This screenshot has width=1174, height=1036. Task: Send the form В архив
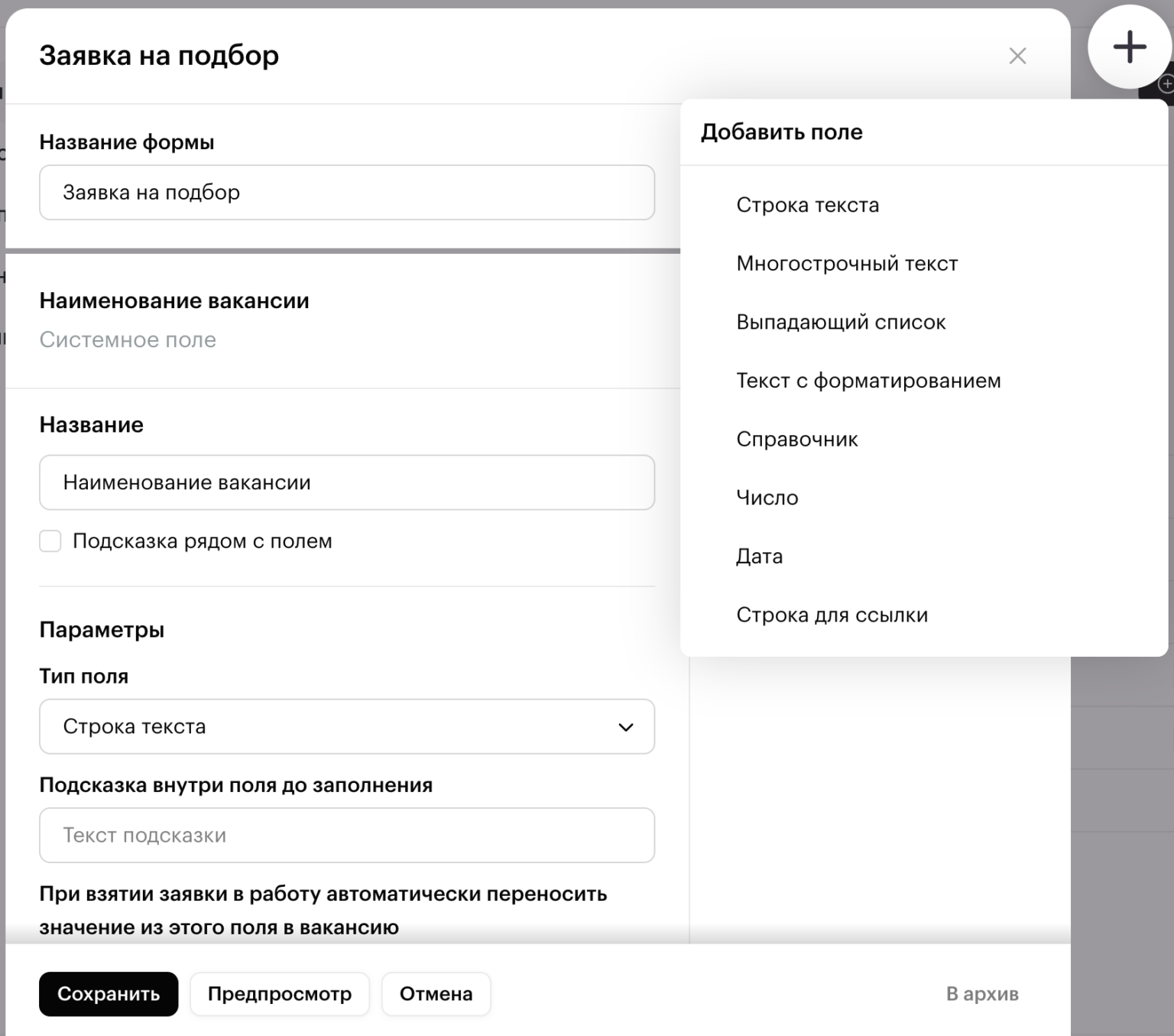tap(982, 994)
